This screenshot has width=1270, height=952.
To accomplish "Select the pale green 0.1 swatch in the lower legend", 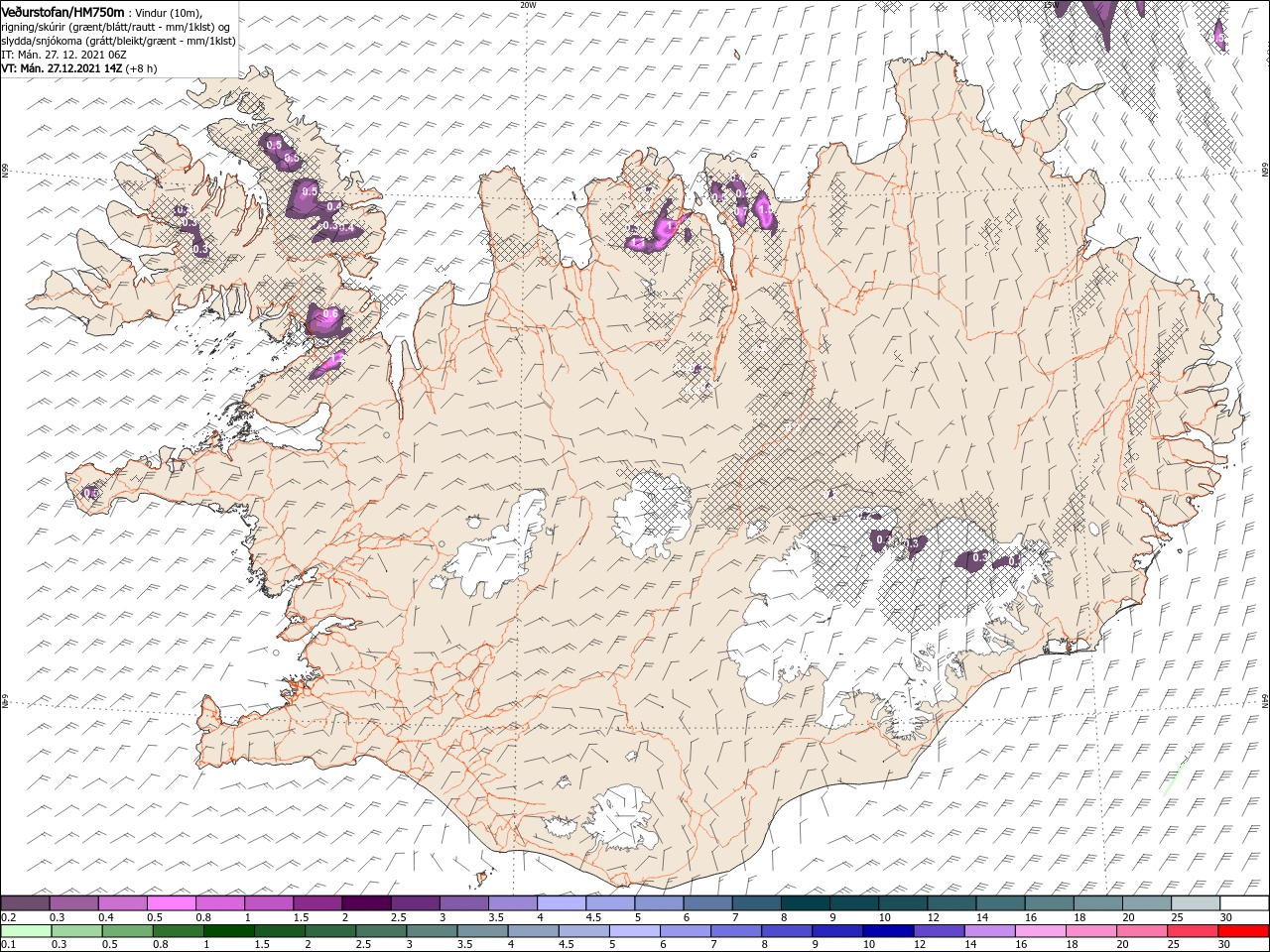I will (26, 931).
